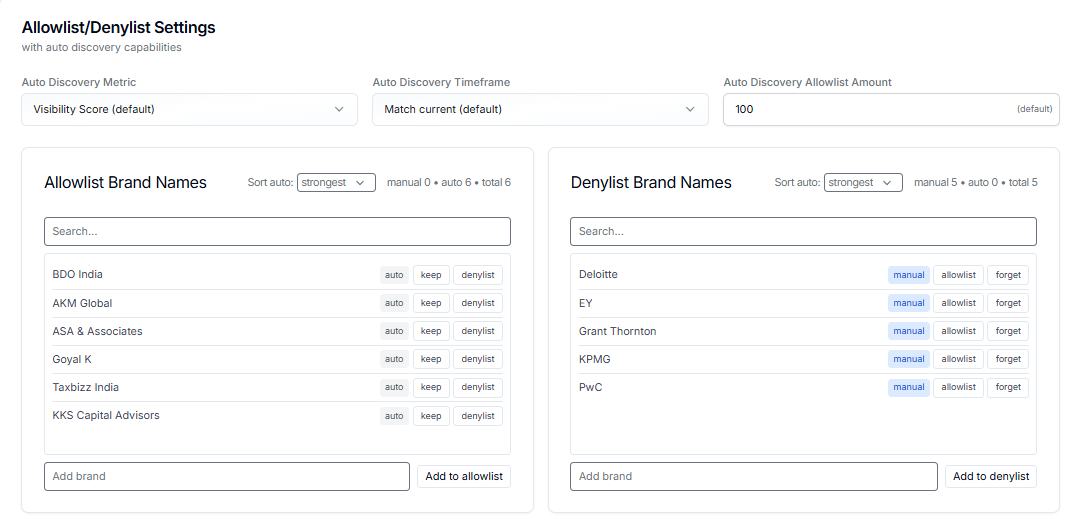Forget Grant Thornton from the denylist
Image resolution: width=1077 pixels, height=519 pixels.
(1008, 331)
